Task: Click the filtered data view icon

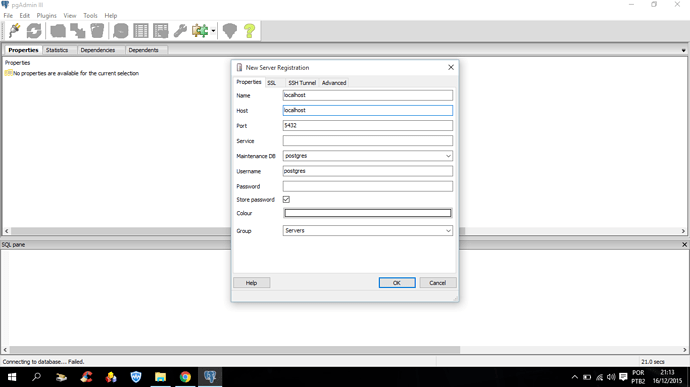Action: coord(161,31)
